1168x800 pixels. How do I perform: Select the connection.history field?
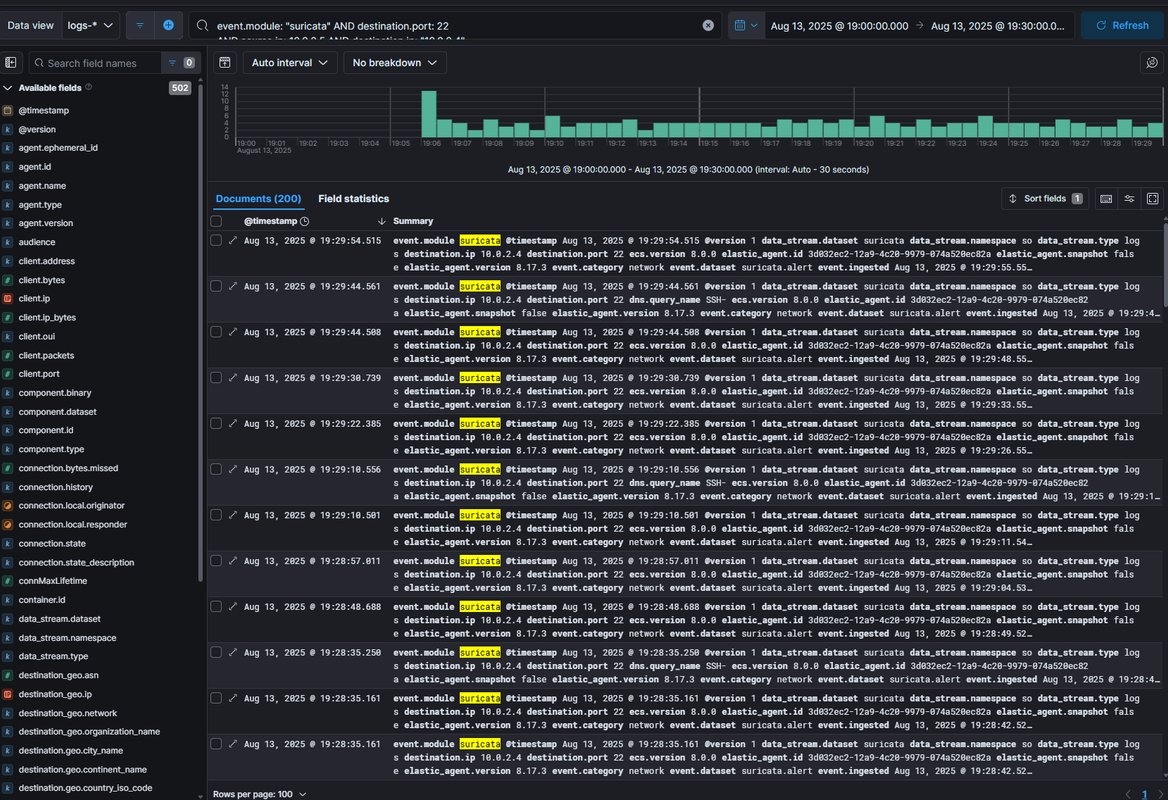coord(56,487)
